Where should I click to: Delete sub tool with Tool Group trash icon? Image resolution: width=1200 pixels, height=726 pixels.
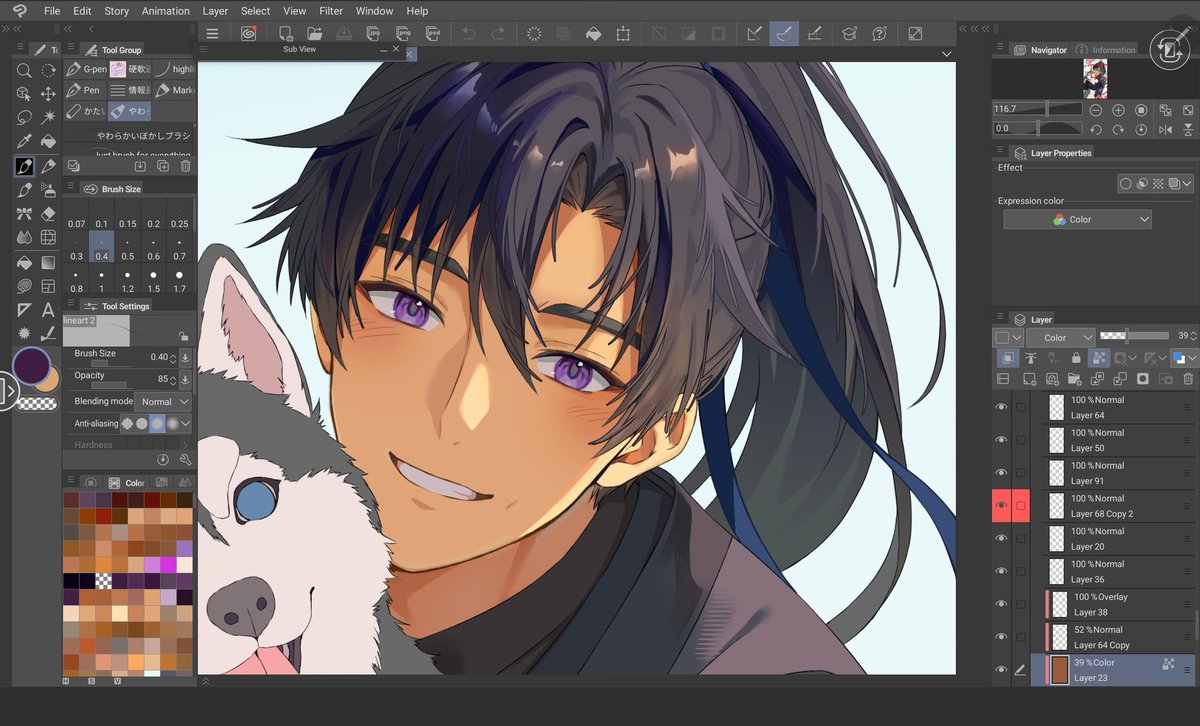[184, 165]
